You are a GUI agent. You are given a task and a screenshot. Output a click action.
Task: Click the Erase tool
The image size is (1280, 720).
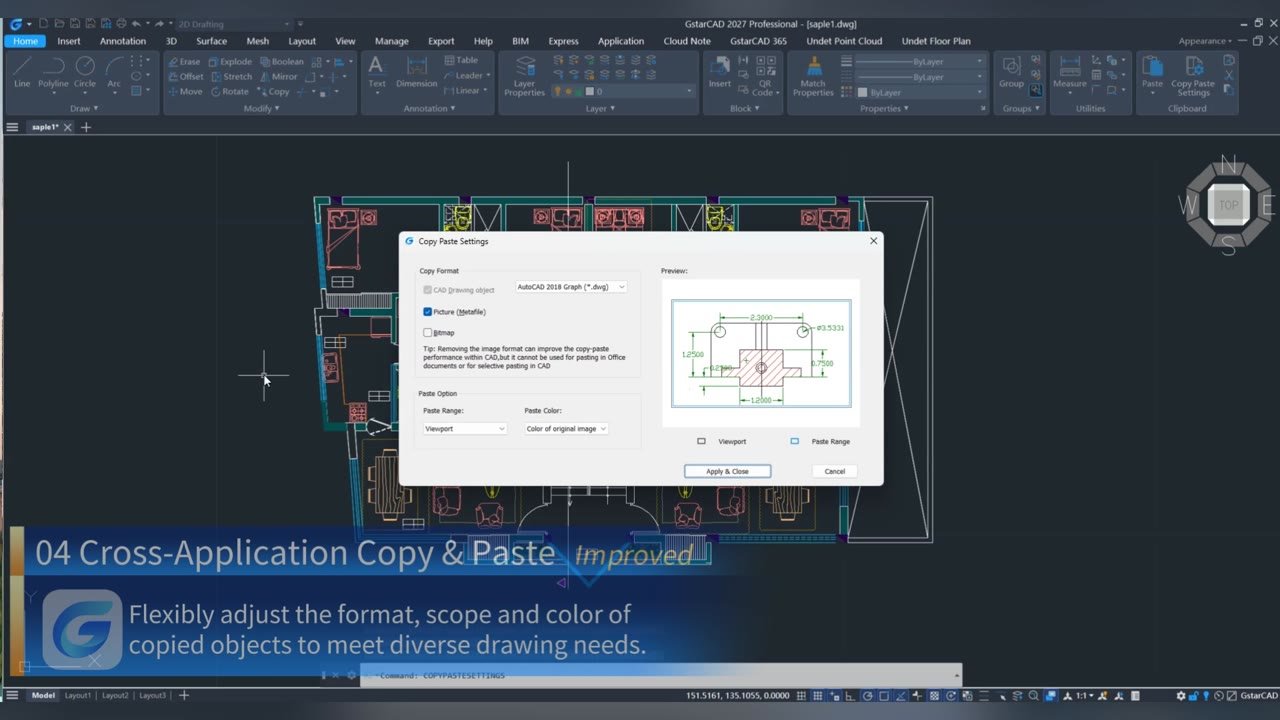[x=184, y=61]
